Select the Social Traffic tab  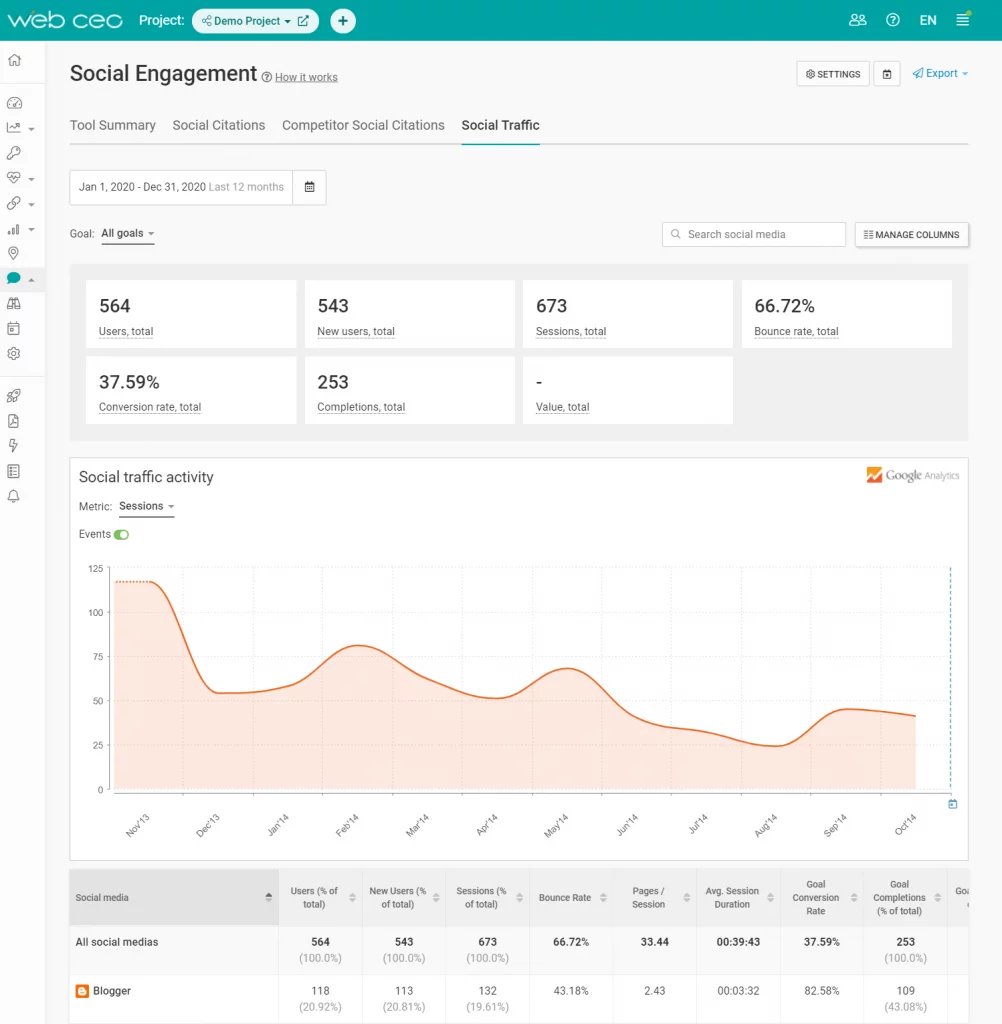(500, 125)
